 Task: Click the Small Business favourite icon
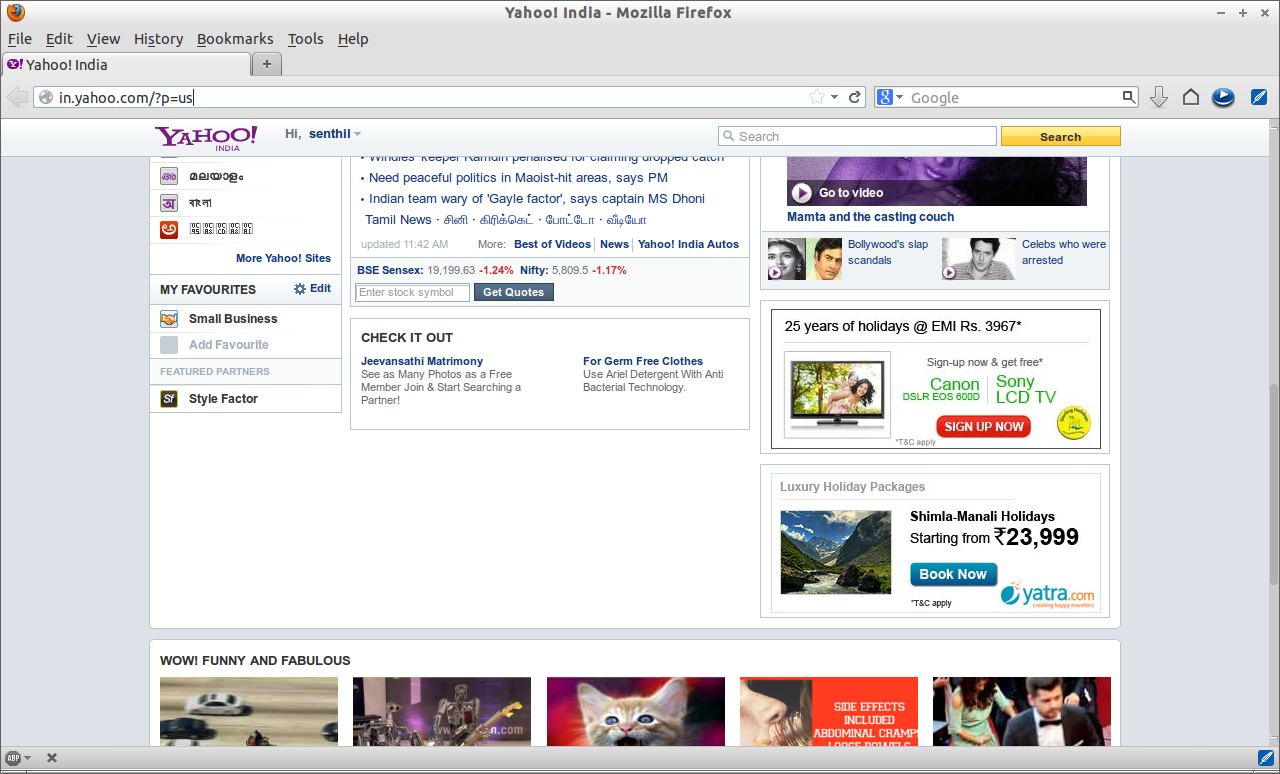coord(169,319)
